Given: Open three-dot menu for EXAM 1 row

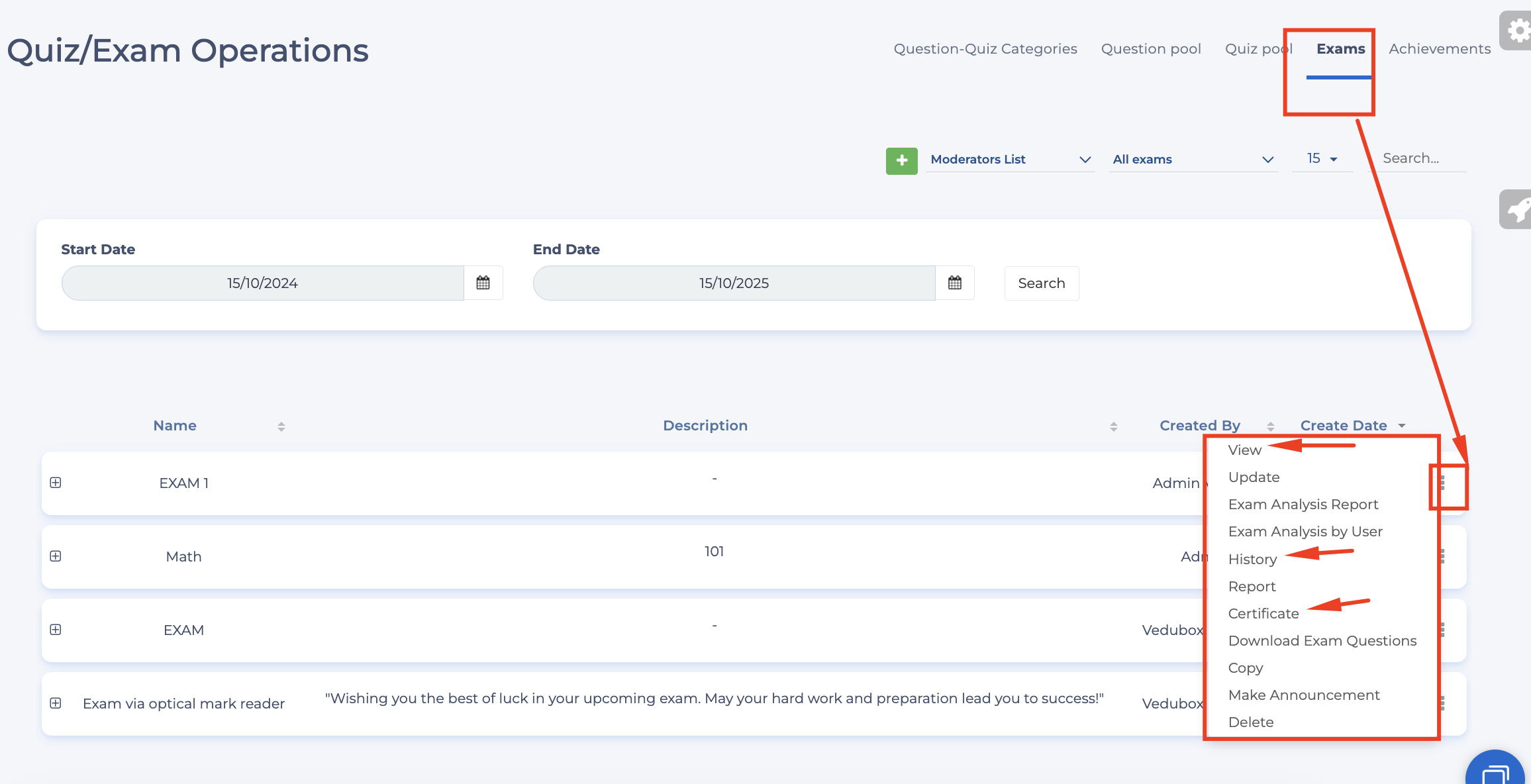Looking at the screenshot, I should (x=1442, y=483).
